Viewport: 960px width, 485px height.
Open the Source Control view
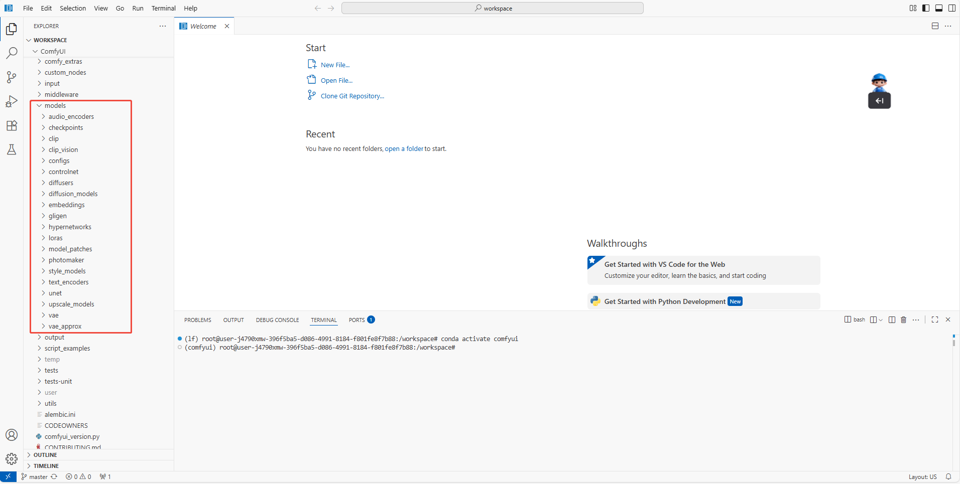12,77
